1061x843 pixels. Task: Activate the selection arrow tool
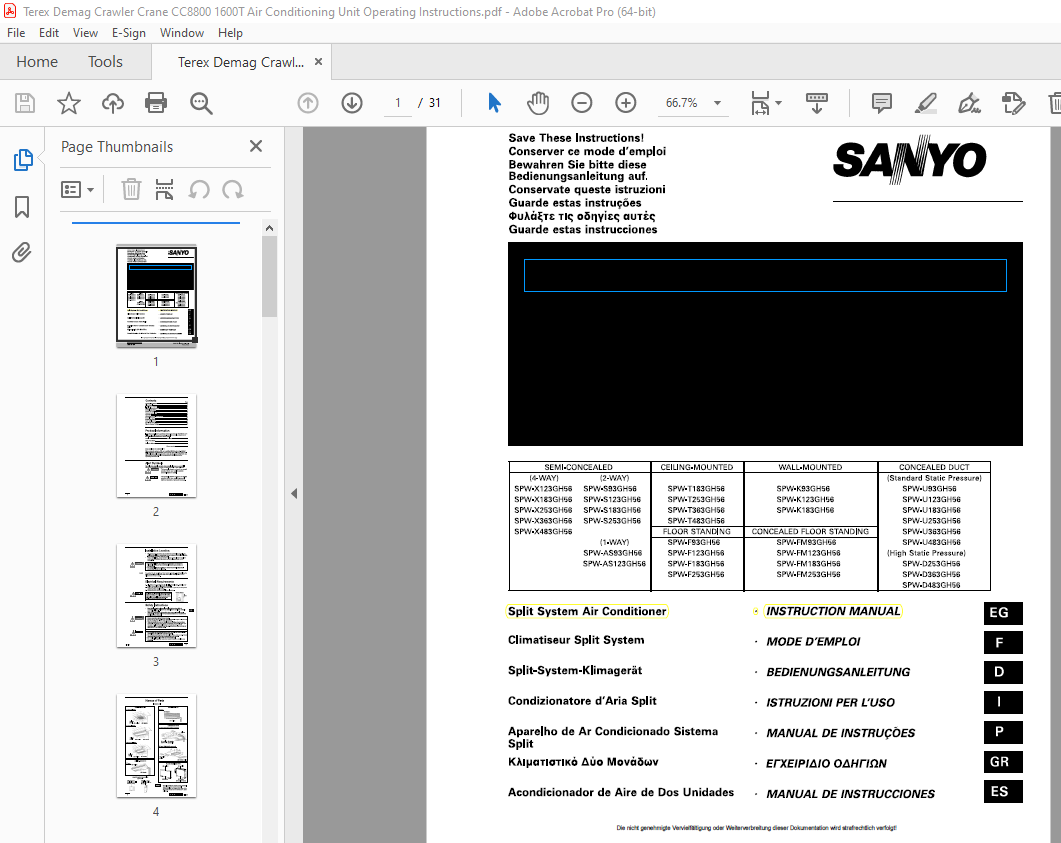[495, 103]
